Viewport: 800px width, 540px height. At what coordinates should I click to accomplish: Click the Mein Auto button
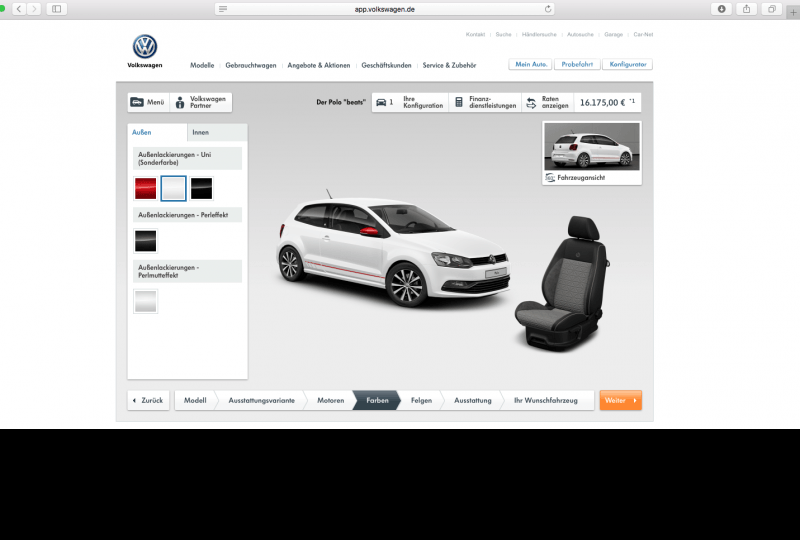(x=531, y=64)
